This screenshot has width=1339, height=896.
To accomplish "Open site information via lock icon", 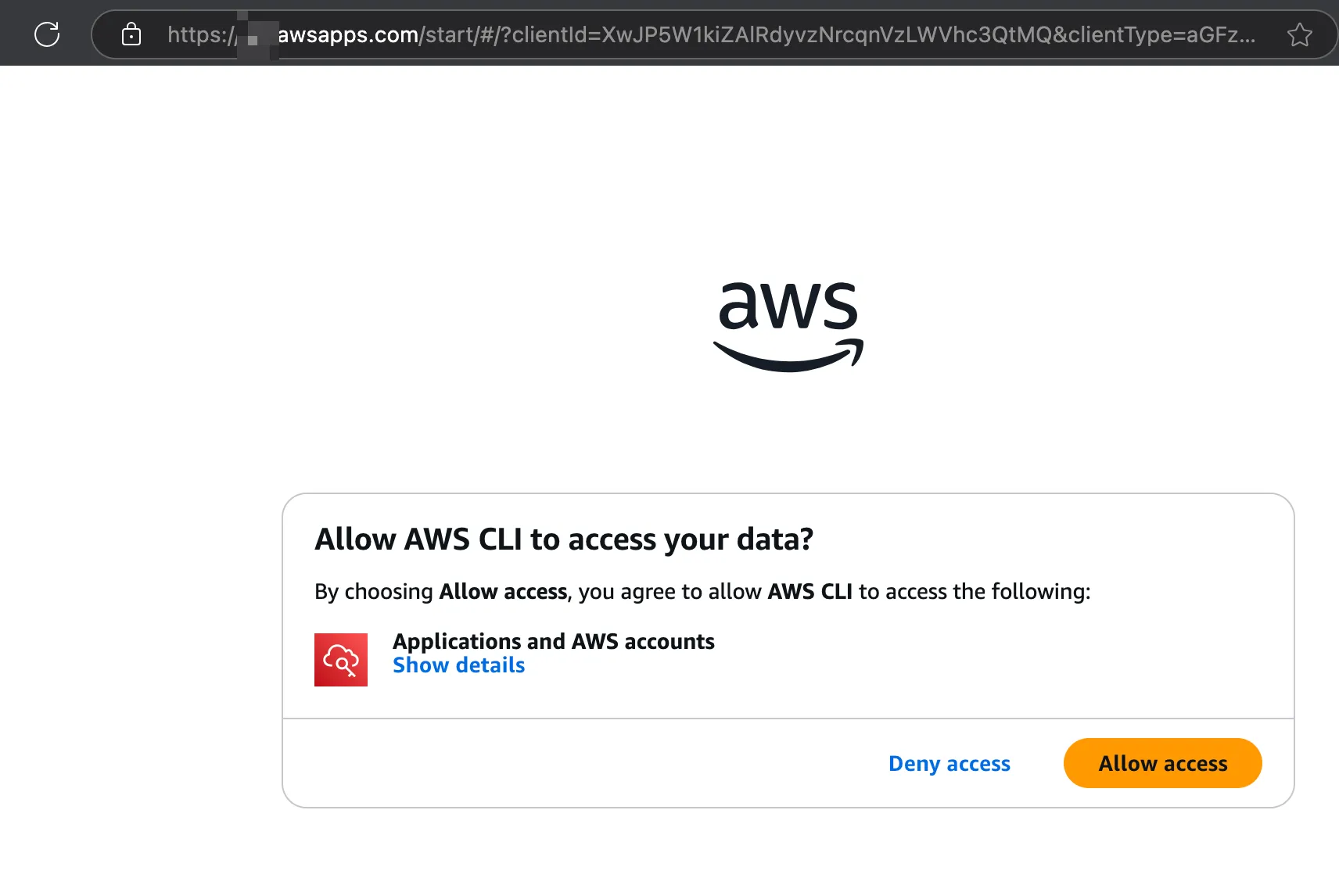I will [x=131, y=34].
